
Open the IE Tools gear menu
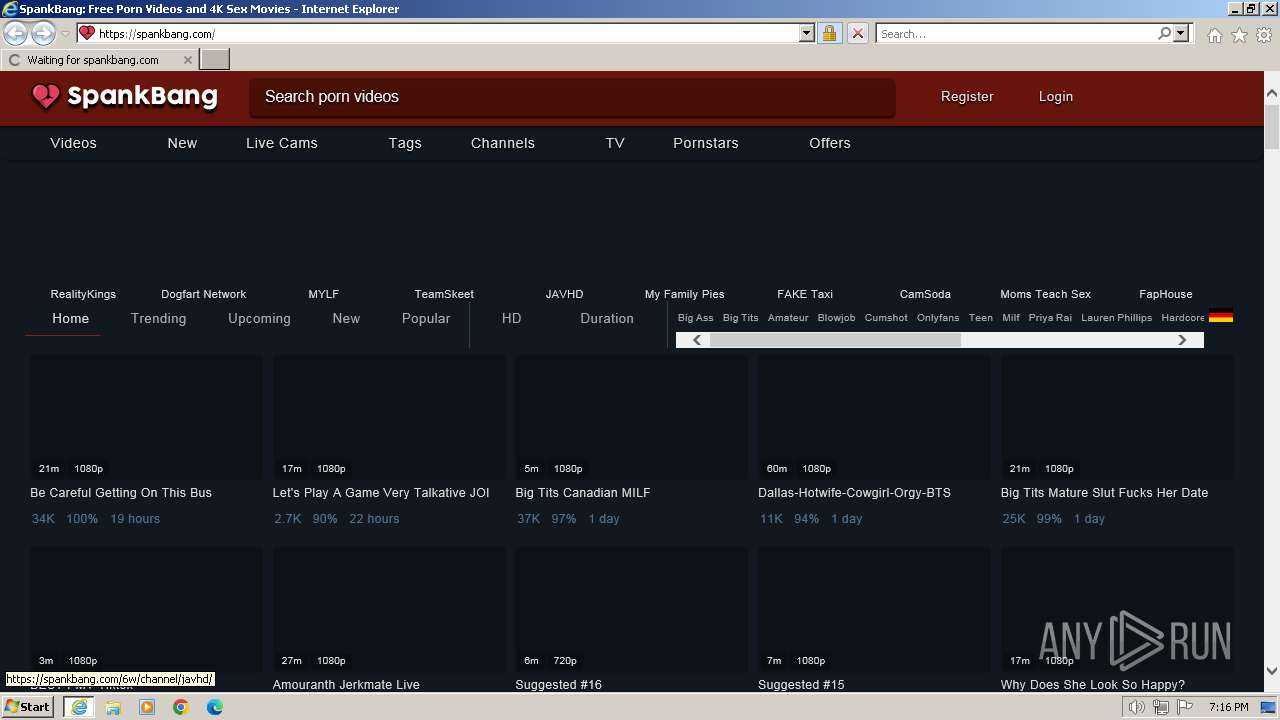coord(1264,35)
